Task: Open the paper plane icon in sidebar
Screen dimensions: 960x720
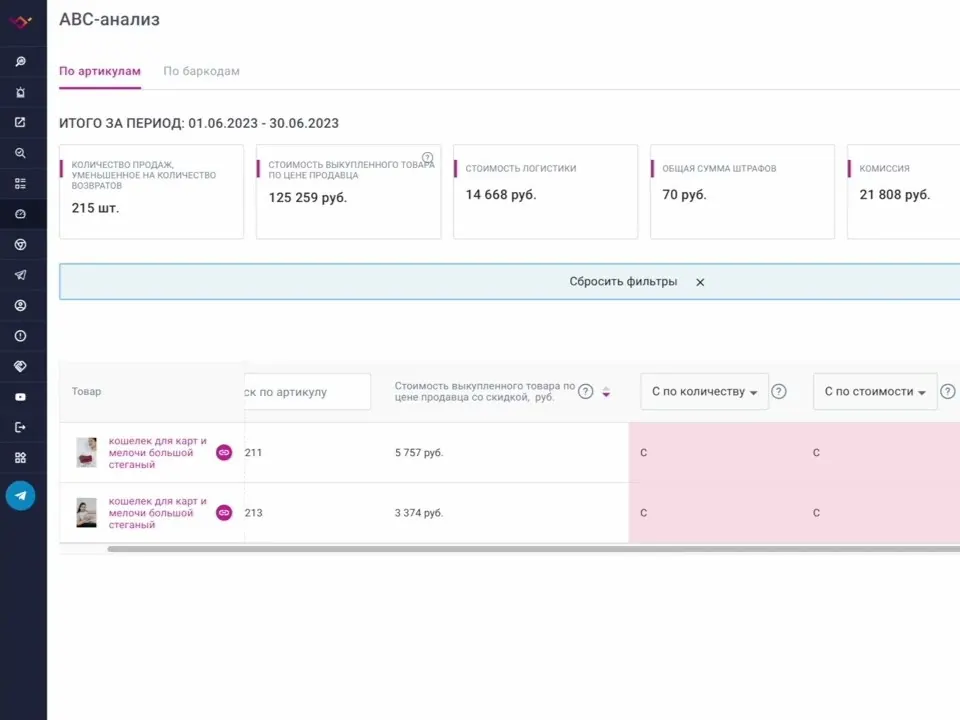Action: tap(20, 275)
